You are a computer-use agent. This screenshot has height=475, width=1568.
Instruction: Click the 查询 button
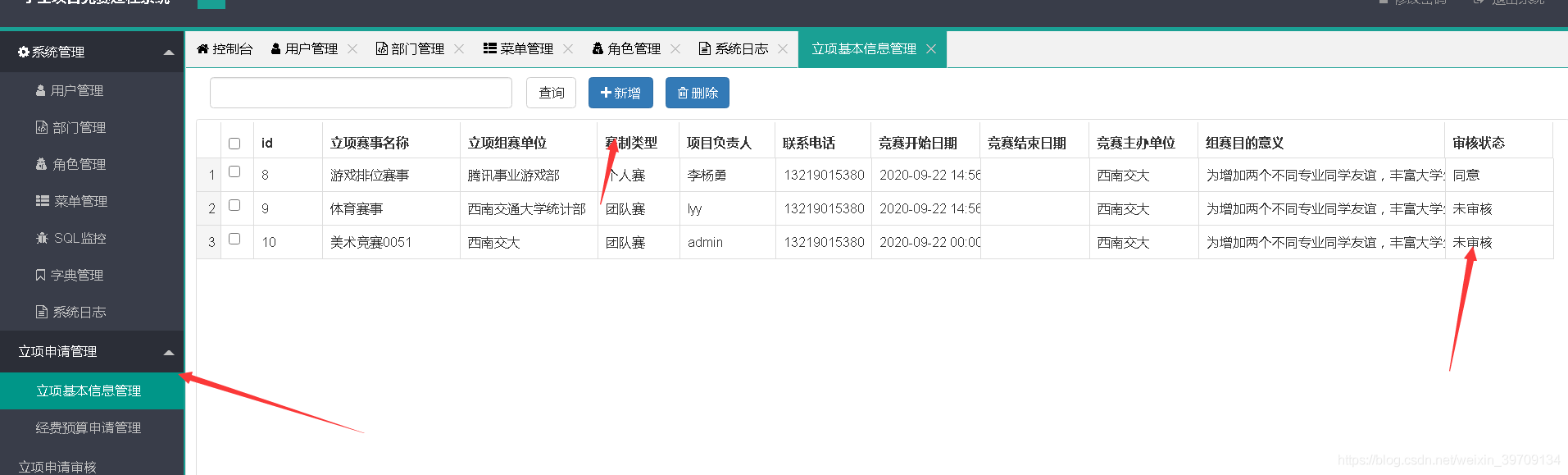point(551,93)
